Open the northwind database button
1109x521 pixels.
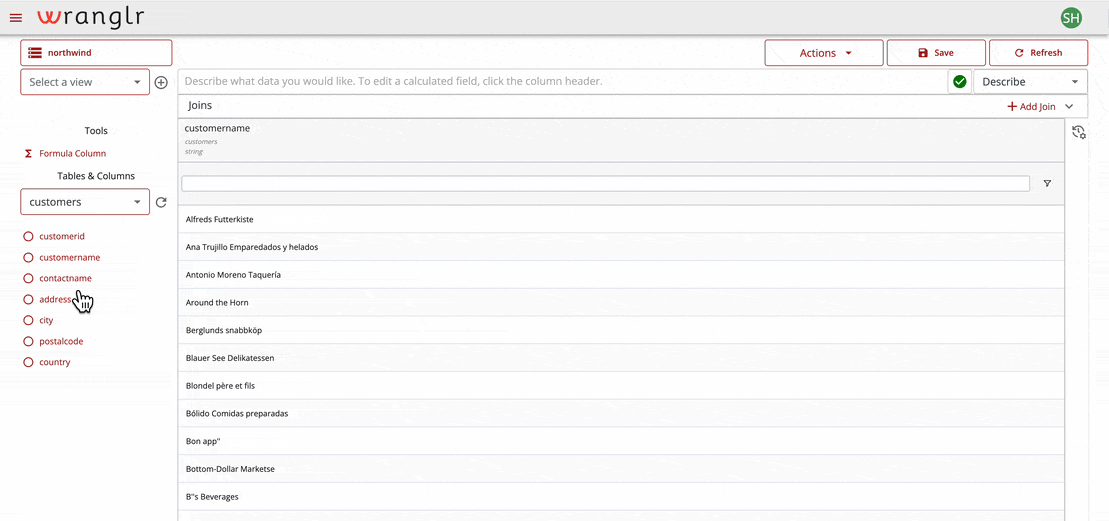pos(96,53)
